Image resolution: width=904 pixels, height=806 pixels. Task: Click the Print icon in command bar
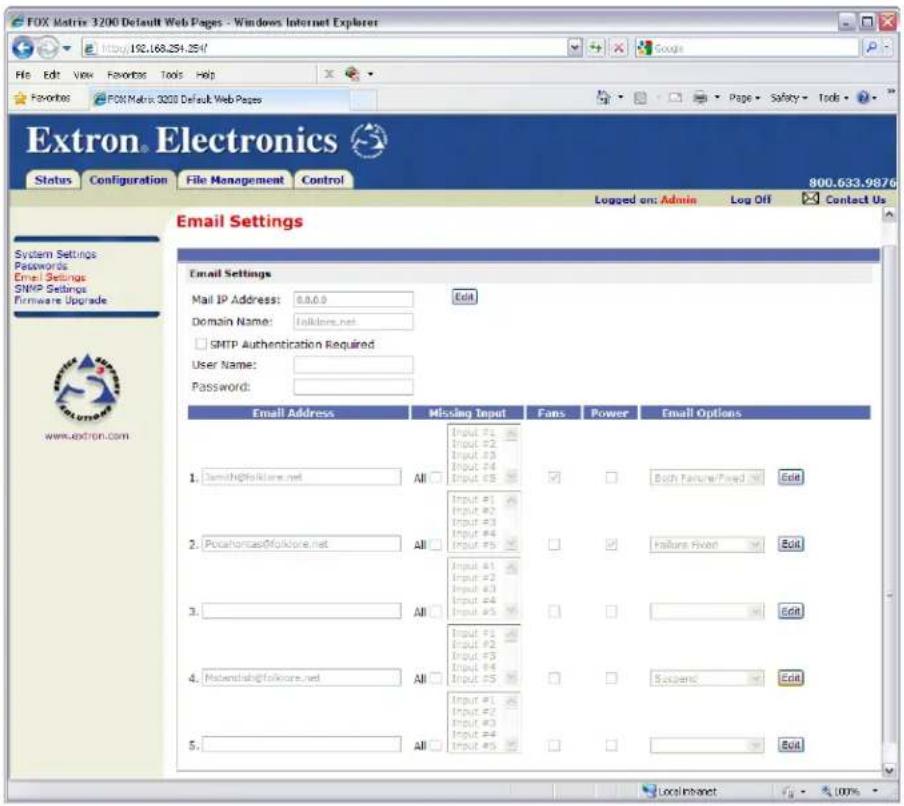click(x=700, y=98)
